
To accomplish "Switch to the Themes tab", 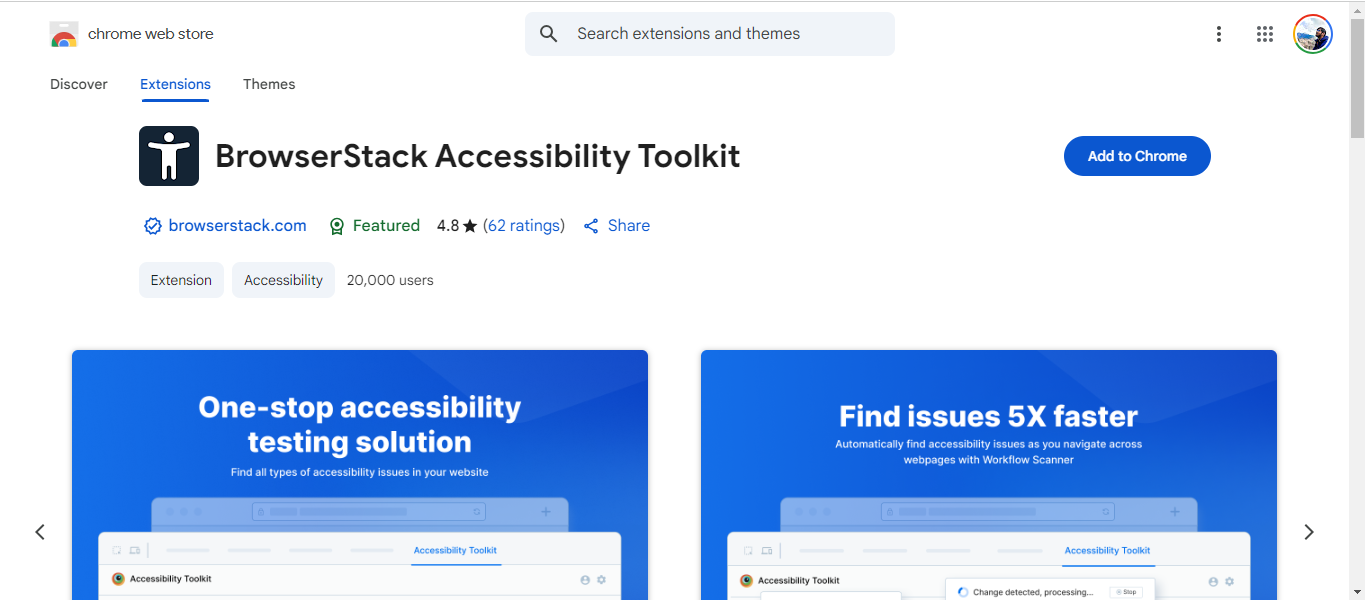I will (x=269, y=84).
